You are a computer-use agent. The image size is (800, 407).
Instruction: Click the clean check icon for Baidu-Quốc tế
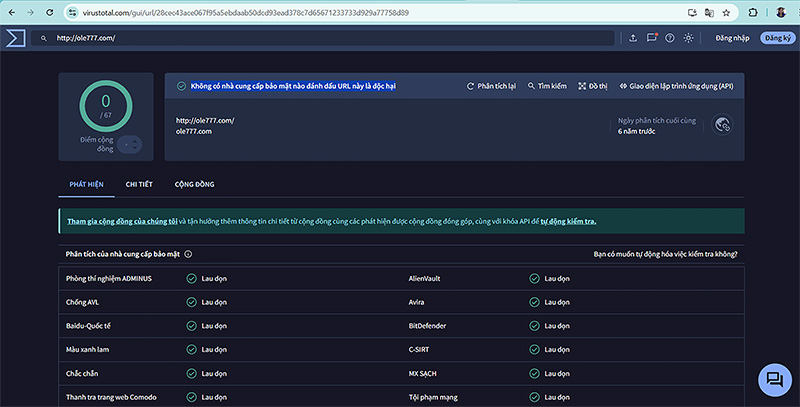pyautogui.click(x=191, y=326)
